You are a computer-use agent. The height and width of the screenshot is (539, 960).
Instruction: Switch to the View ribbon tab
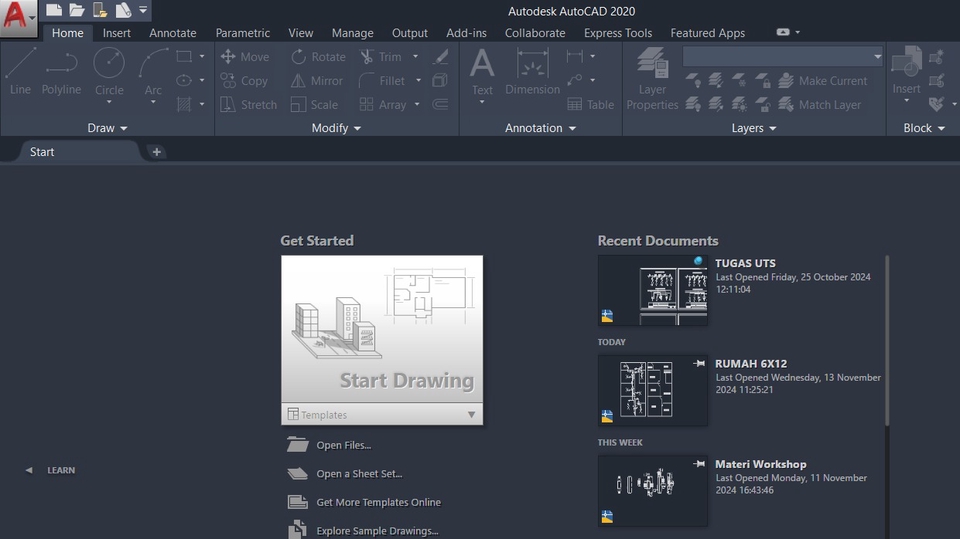point(301,33)
